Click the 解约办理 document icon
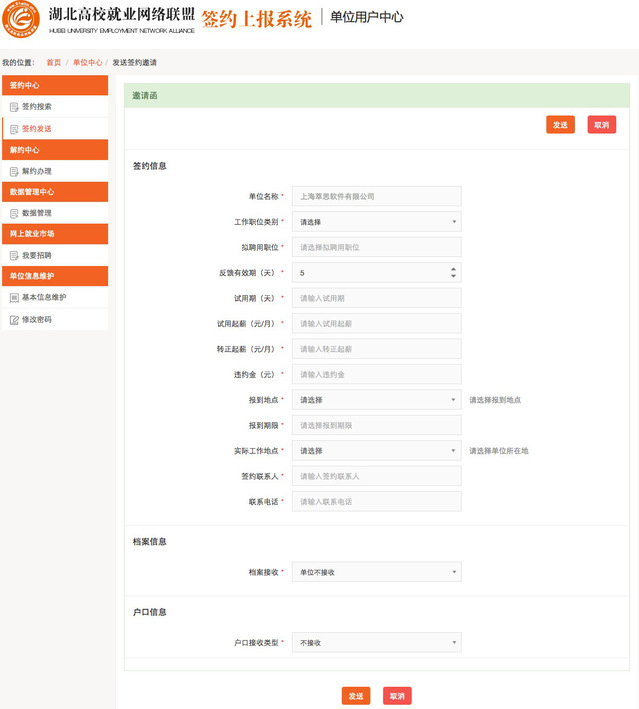 click(x=14, y=171)
